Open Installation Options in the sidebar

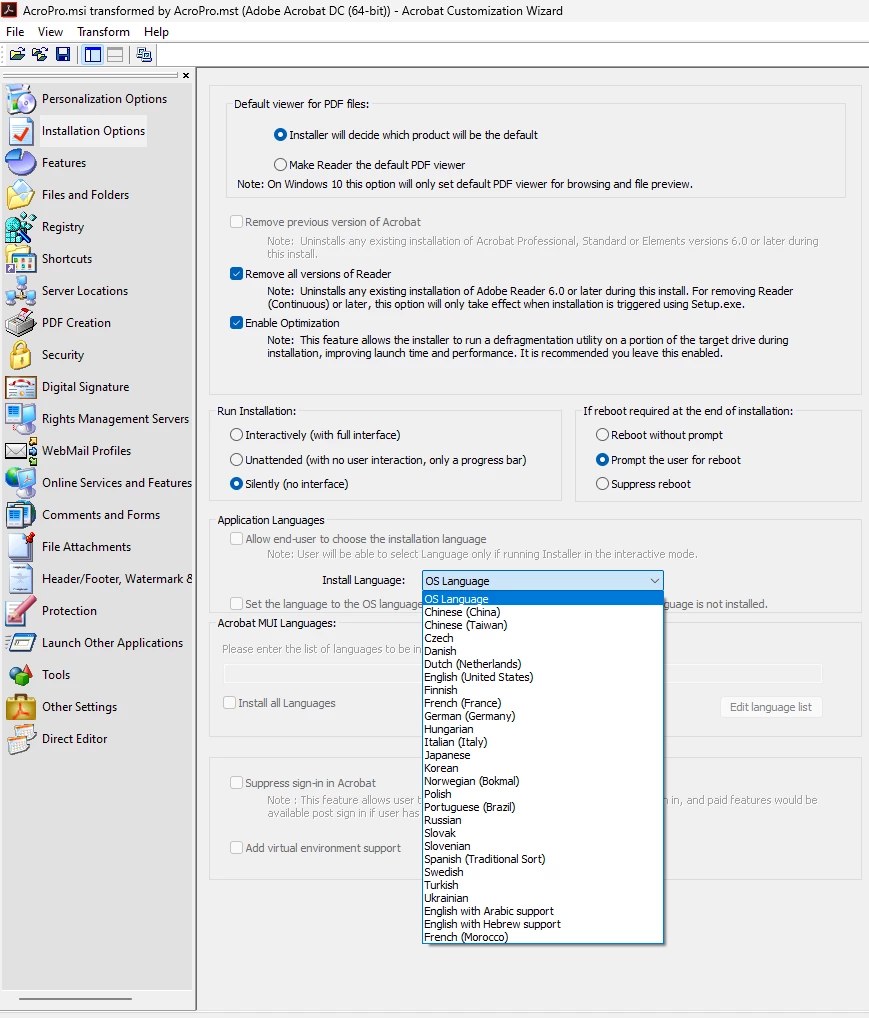click(x=94, y=130)
